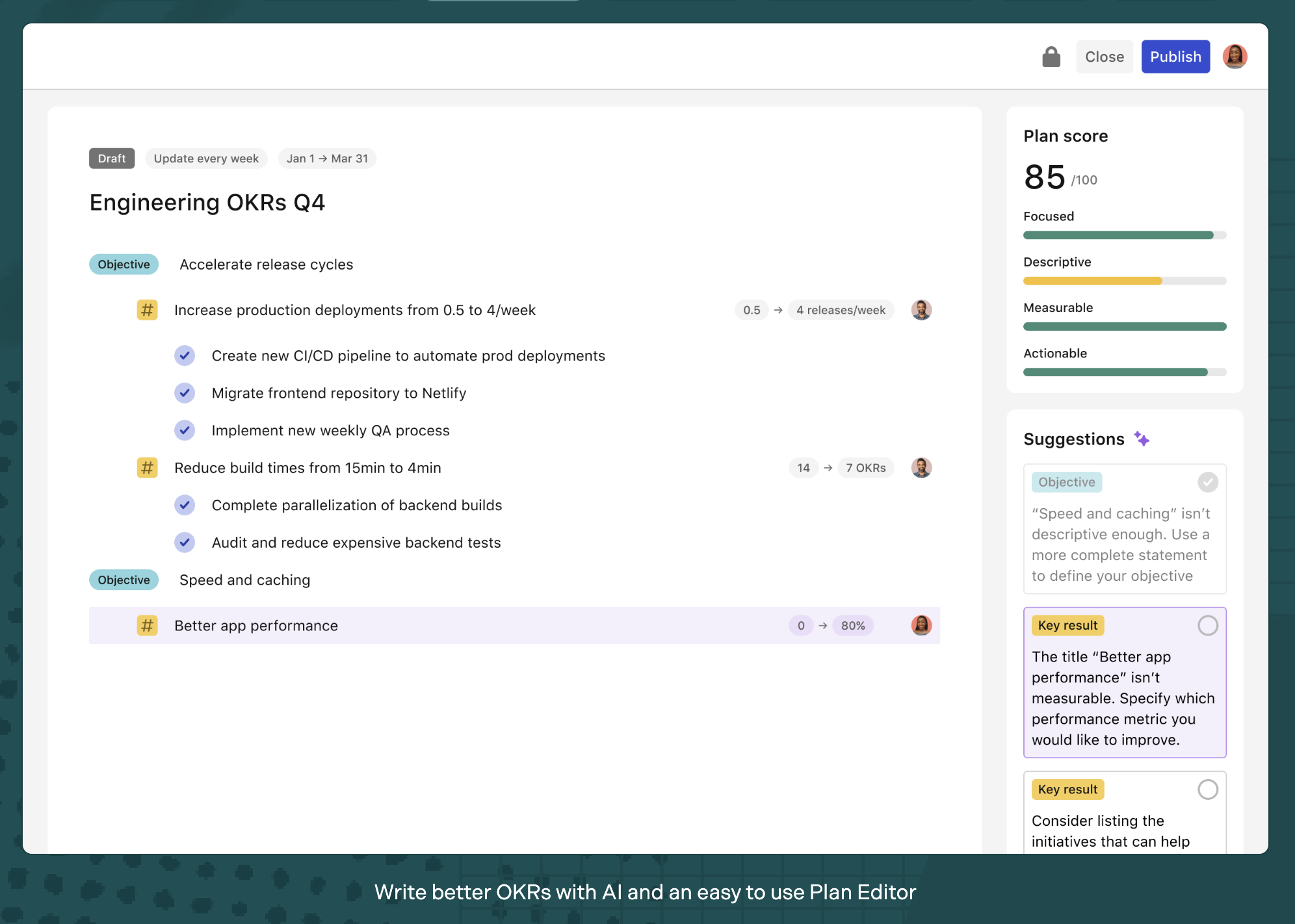
Task: Tick circle on Consider listing the initiatives suggestion
Action: coord(1207,789)
